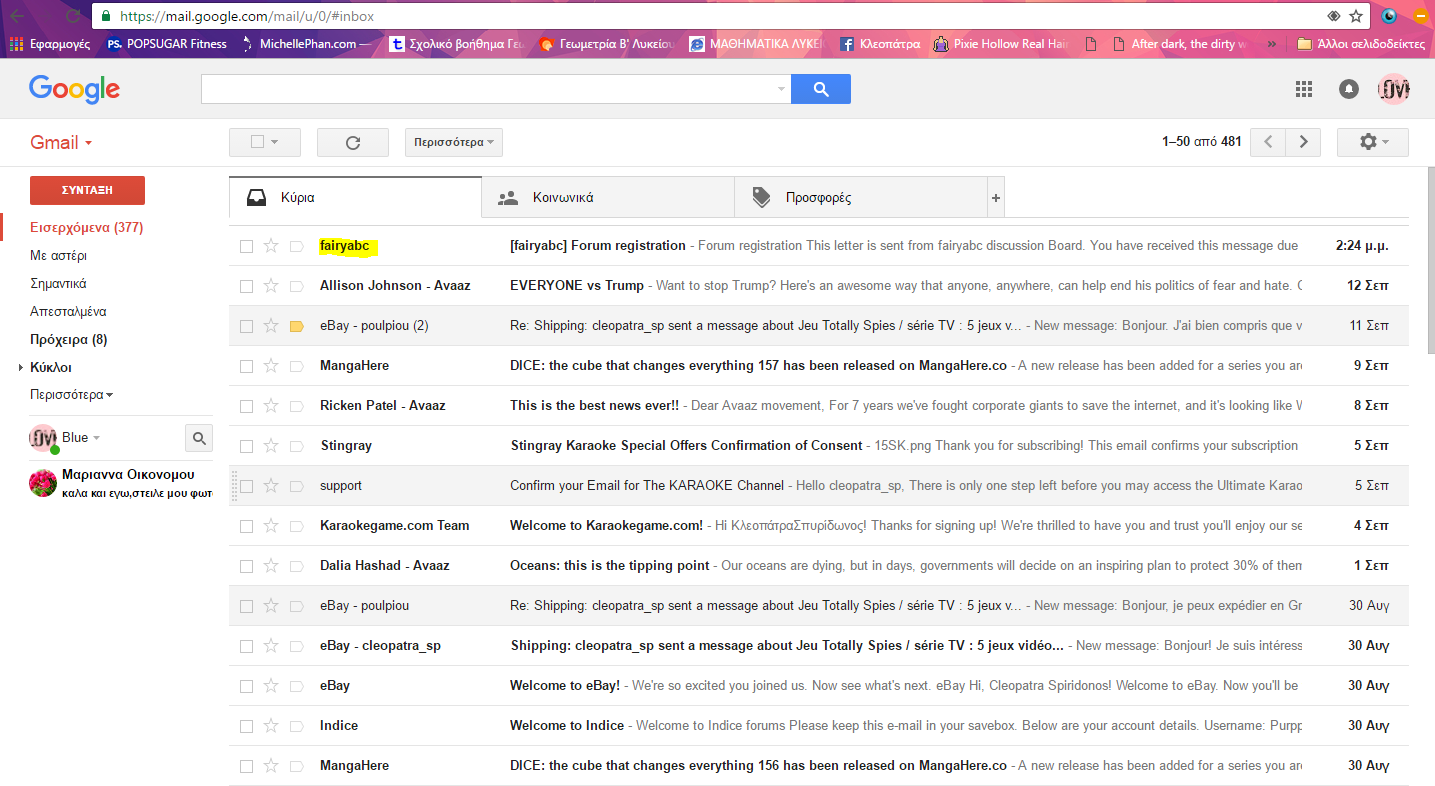Toggle importance marker on eBay - poulpiou (2) email

coord(296,326)
